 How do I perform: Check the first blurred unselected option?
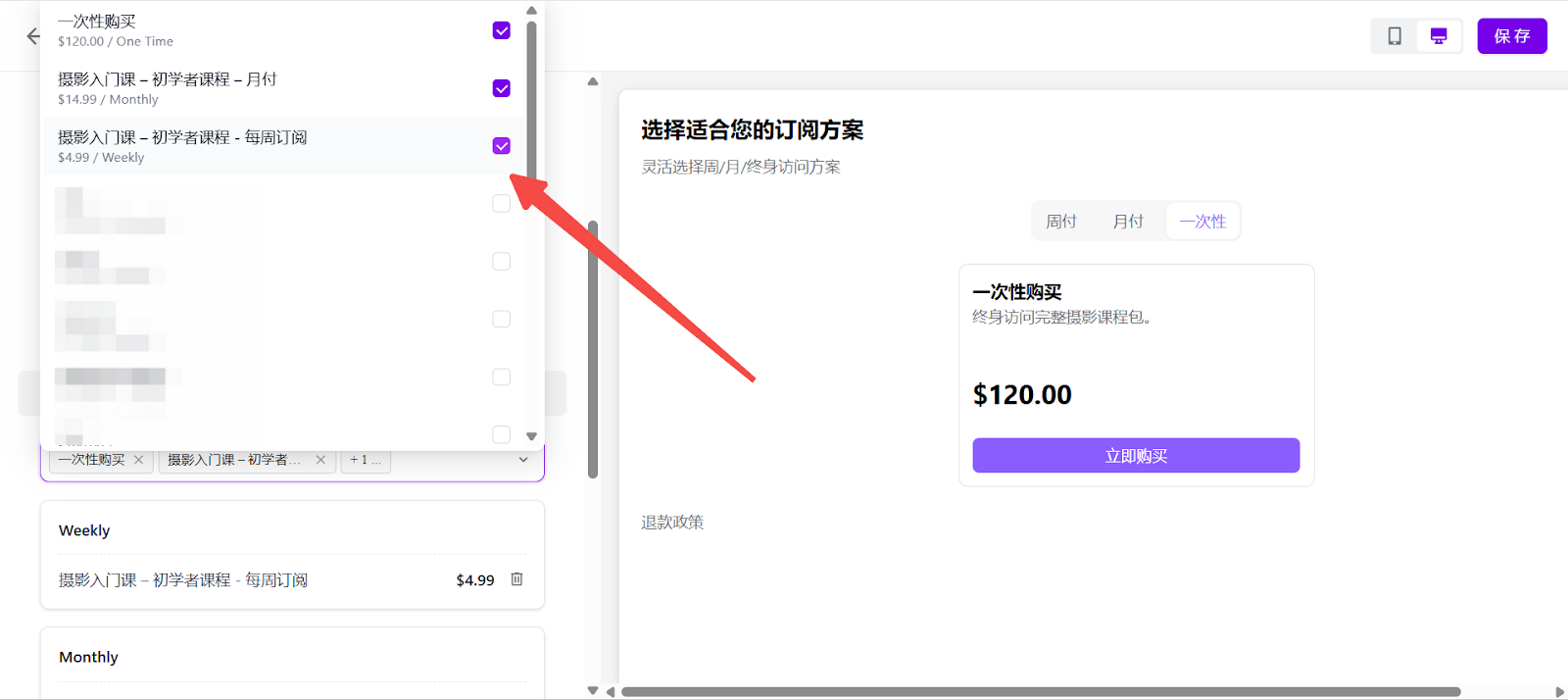coord(501,204)
